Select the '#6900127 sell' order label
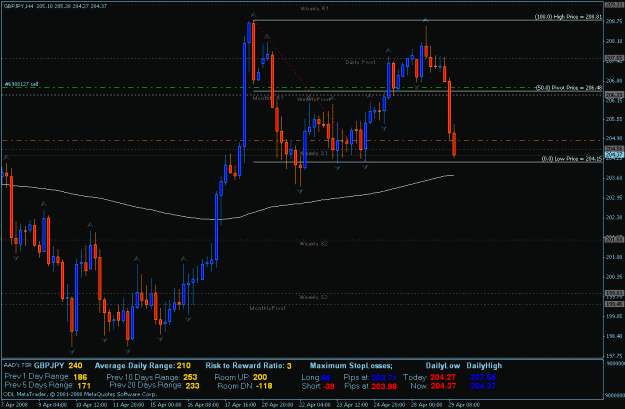625x409 pixels. point(21,84)
